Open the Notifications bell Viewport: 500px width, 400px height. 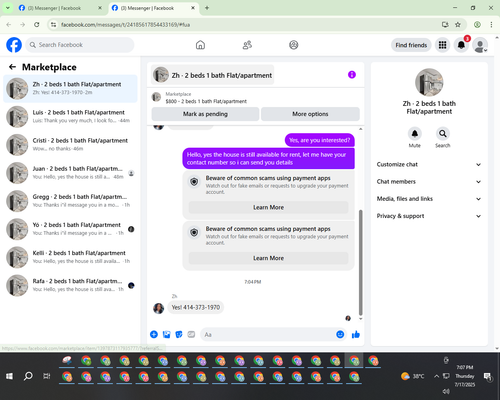pyautogui.click(x=461, y=45)
